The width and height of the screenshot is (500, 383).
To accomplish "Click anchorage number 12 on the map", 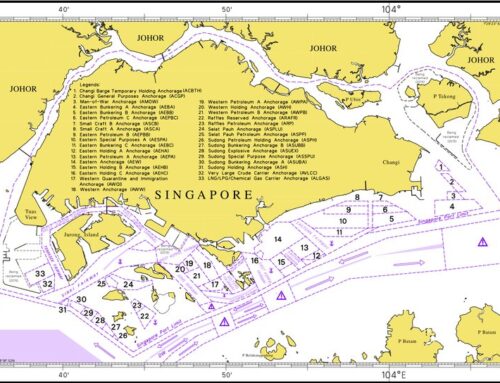I will (316, 256).
